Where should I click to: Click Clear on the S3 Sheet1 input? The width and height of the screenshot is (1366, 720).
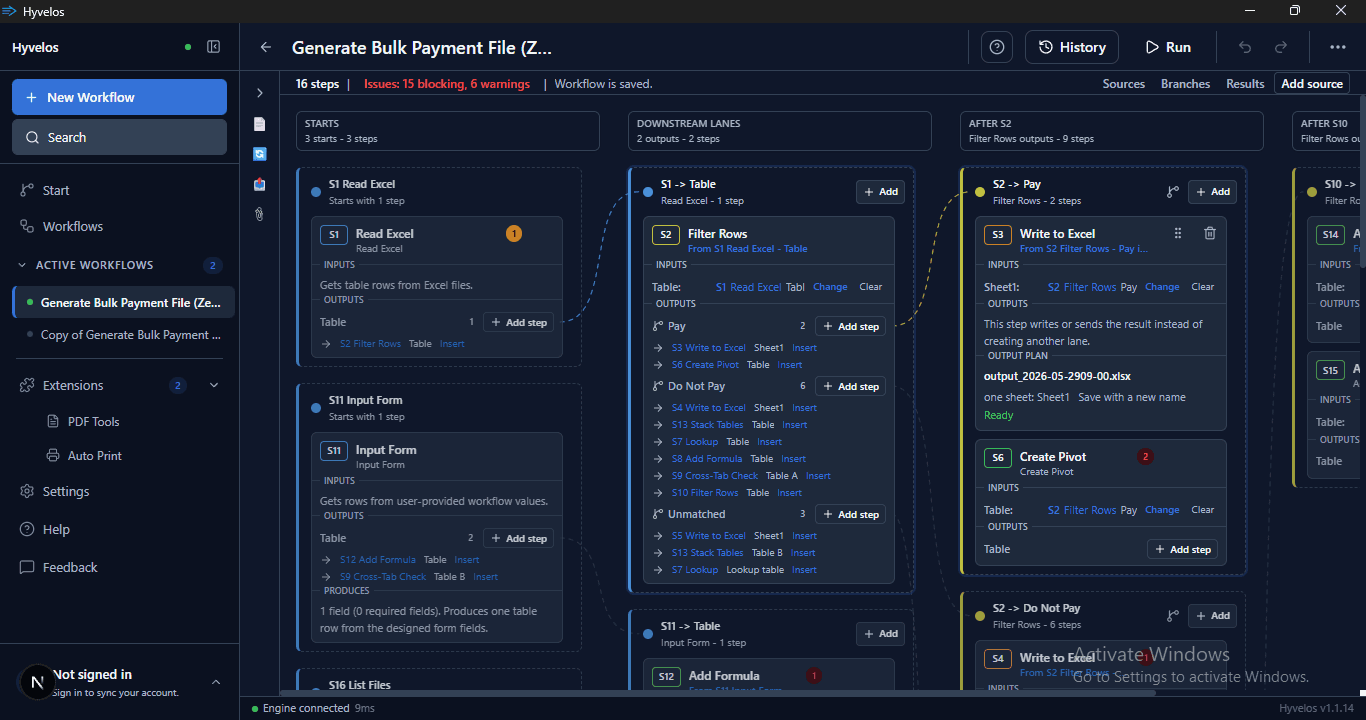[1203, 287]
